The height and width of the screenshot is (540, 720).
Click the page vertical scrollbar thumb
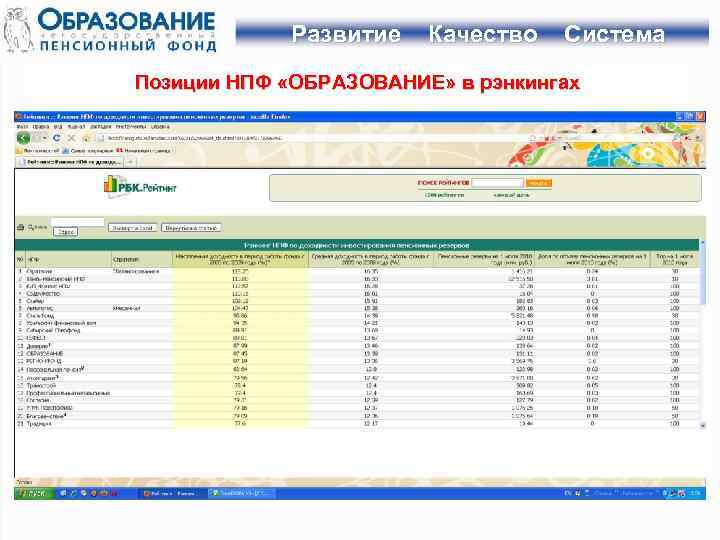pyautogui.click(x=702, y=273)
